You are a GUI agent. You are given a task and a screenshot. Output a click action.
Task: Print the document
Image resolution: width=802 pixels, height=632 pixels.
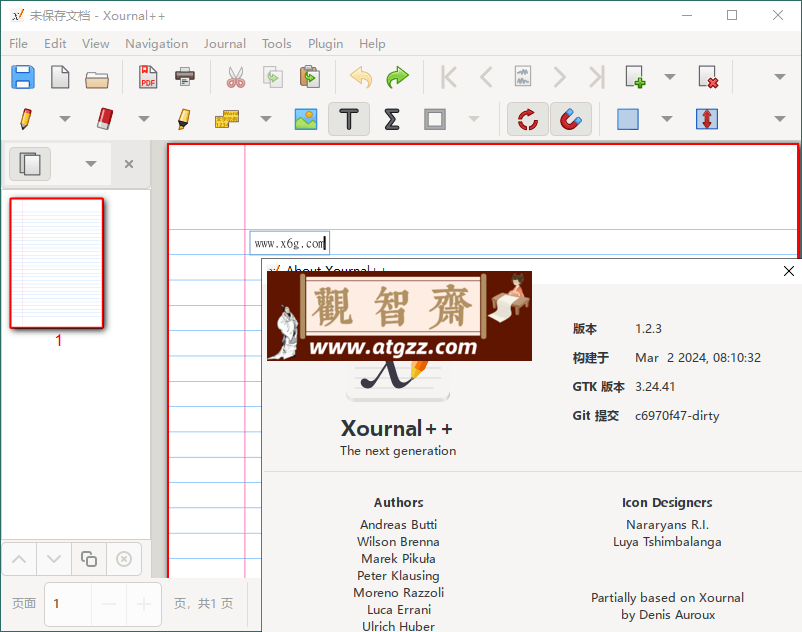point(185,77)
